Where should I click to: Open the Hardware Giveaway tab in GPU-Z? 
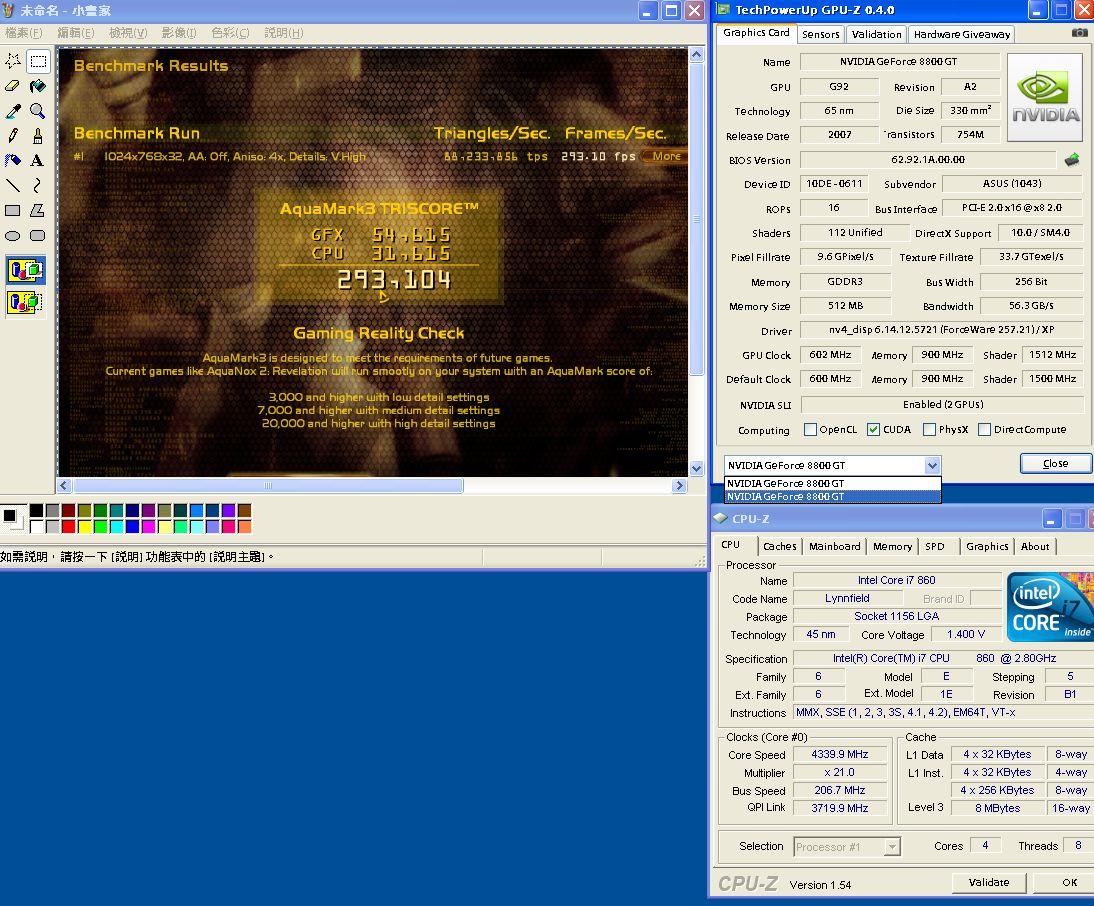961,34
